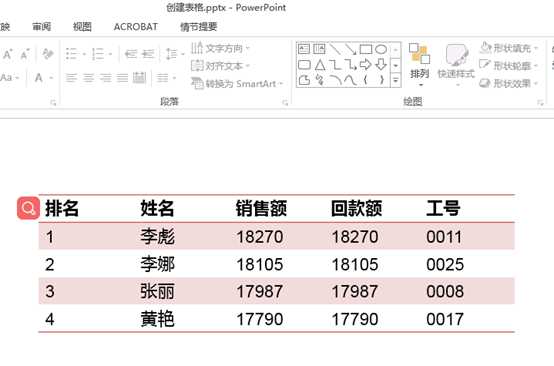The width and height of the screenshot is (554, 366).
Task: Apply the font color A button
Action: (39, 77)
